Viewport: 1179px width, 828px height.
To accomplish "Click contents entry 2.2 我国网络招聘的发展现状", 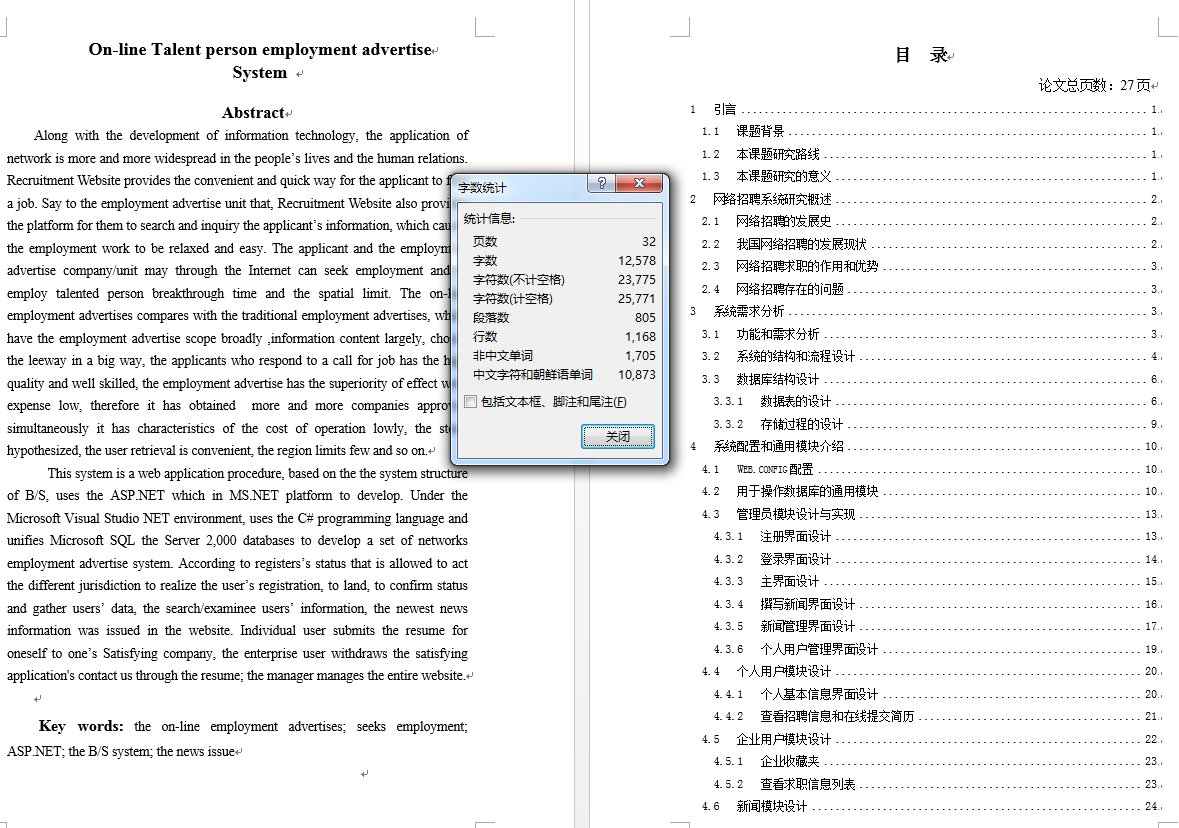I will [932, 244].
